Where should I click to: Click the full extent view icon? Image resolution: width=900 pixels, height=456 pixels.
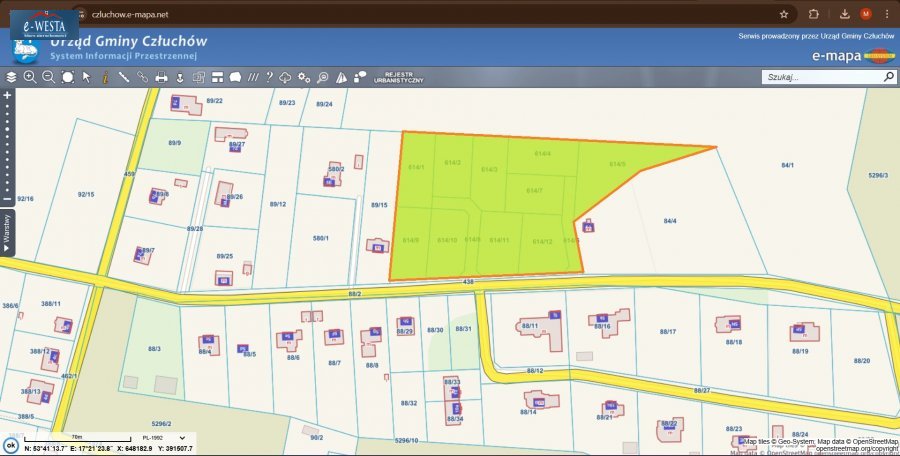pyautogui.click(x=68, y=77)
